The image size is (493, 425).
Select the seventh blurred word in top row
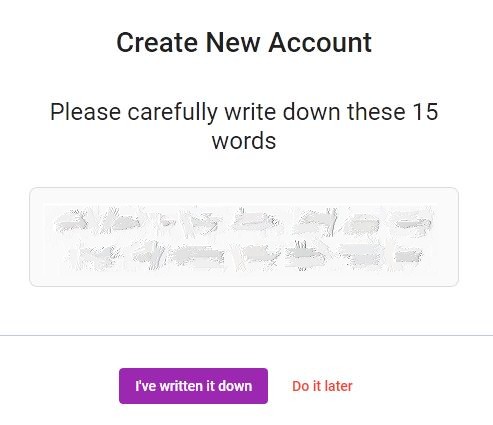tap(362, 223)
